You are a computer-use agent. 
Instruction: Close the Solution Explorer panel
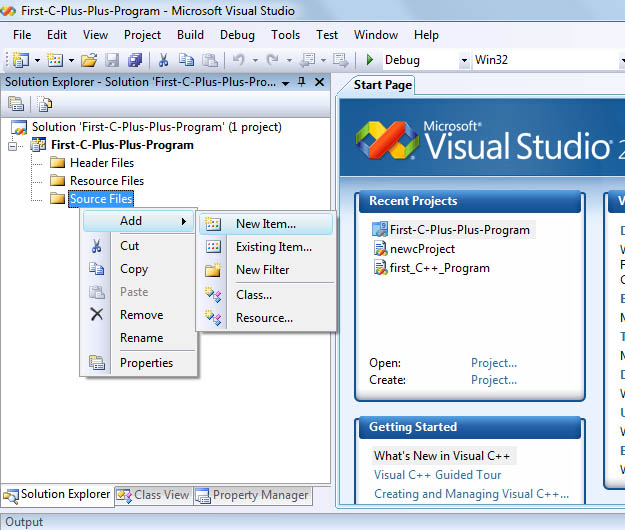(x=319, y=82)
